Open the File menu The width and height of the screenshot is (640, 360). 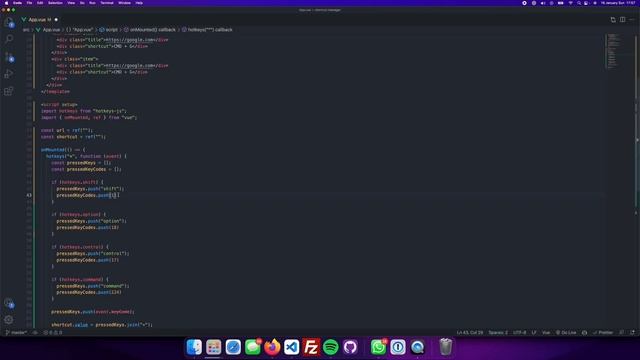coord(29,3)
